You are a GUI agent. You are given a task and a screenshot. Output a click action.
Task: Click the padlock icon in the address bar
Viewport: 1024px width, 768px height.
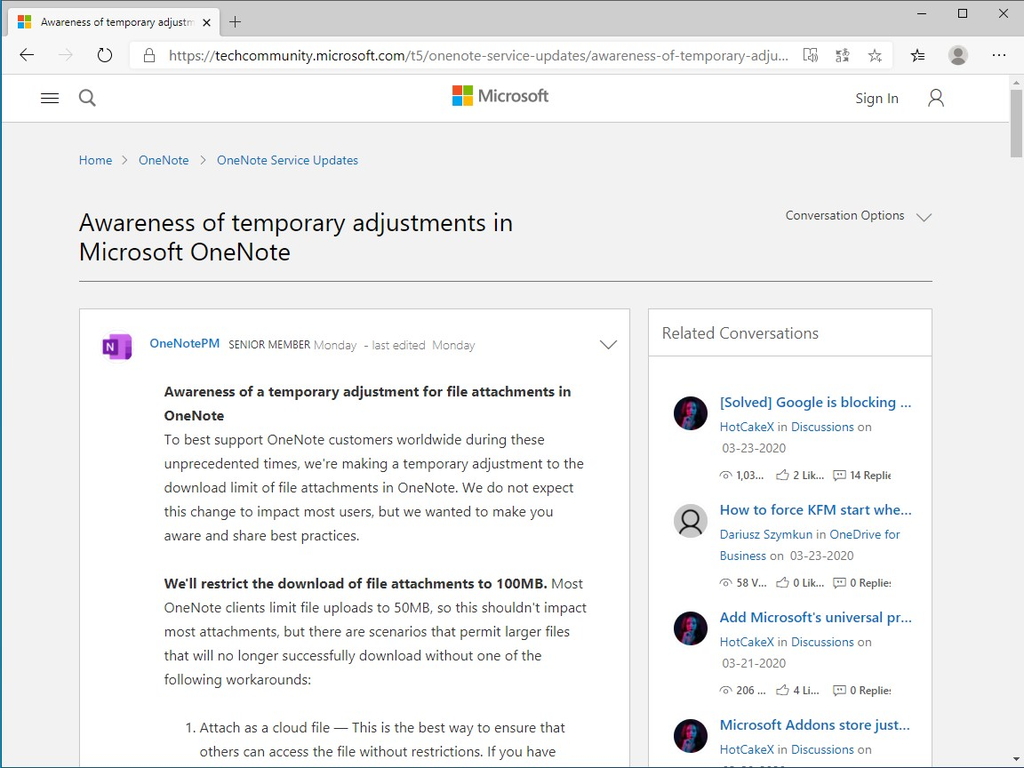(148, 55)
